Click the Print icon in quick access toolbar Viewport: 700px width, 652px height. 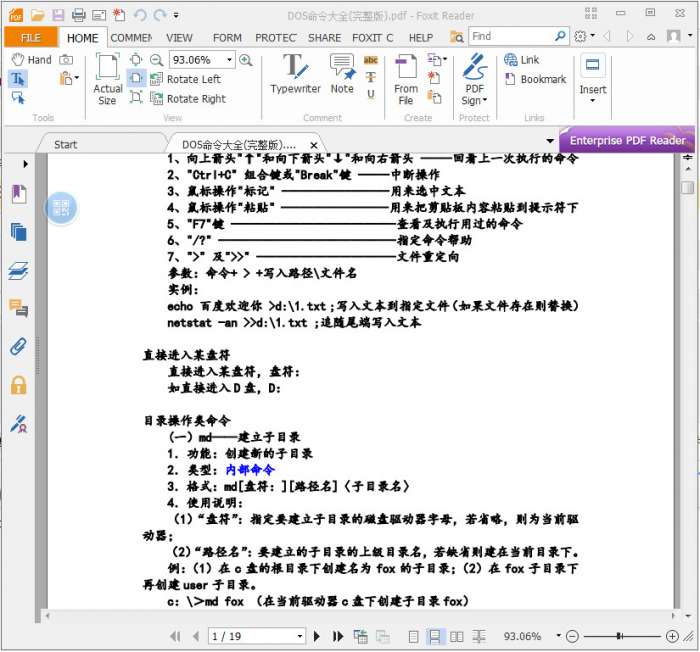[x=79, y=16]
